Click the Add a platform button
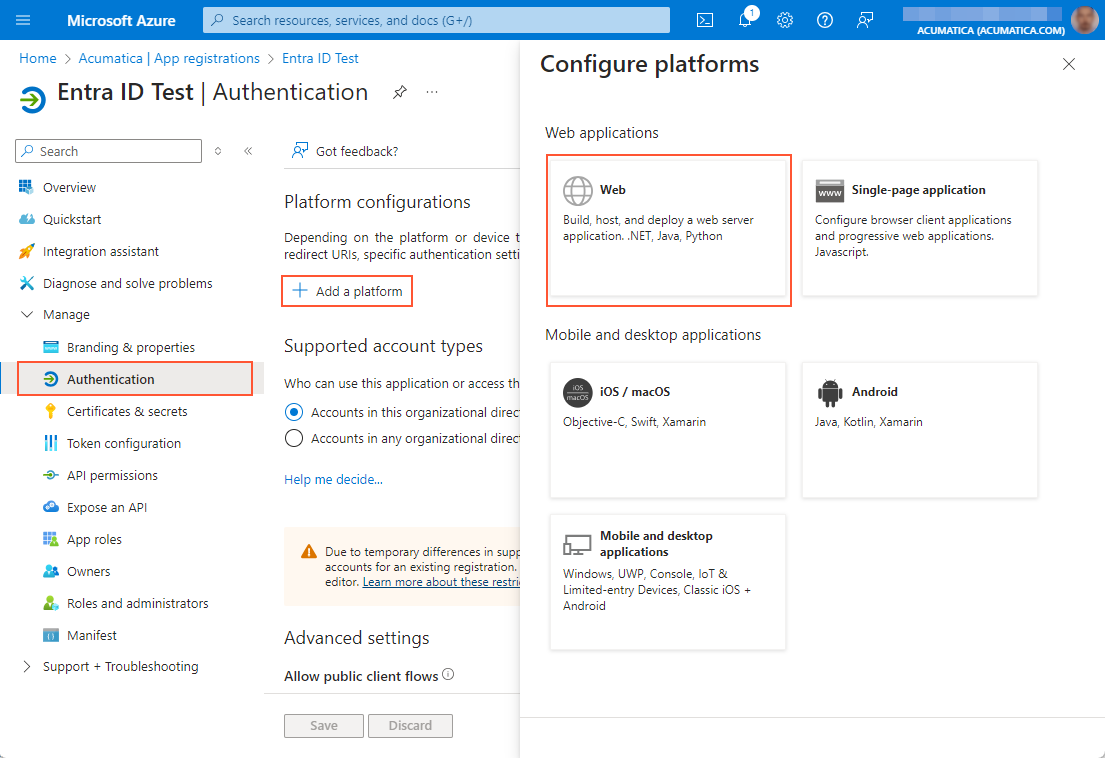The image size is (1105, 758). coord(347,291)
